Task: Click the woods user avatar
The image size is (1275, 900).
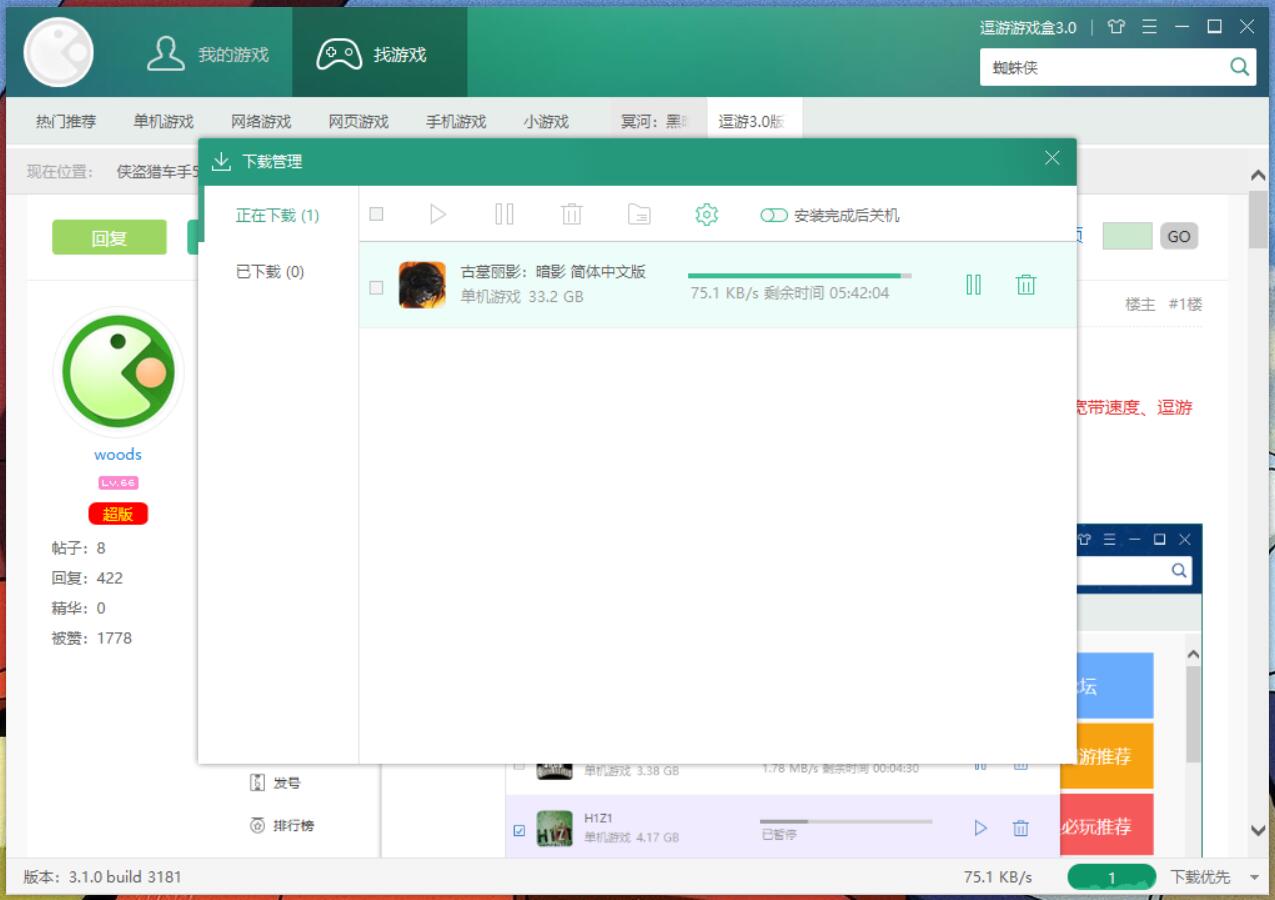Action: pos(118,372)
